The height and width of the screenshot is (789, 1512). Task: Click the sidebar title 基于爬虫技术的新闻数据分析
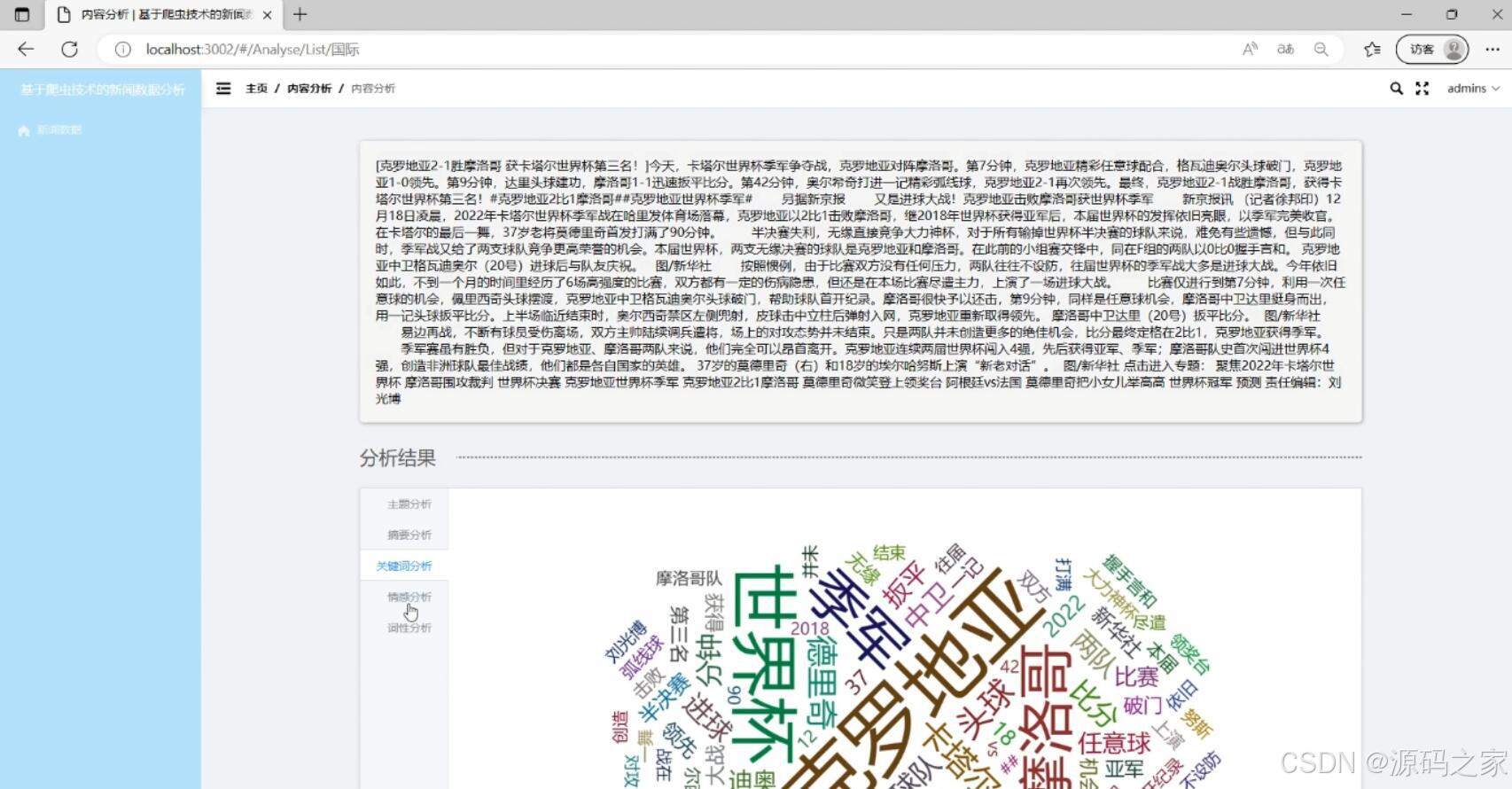click(x=103, y=90)
